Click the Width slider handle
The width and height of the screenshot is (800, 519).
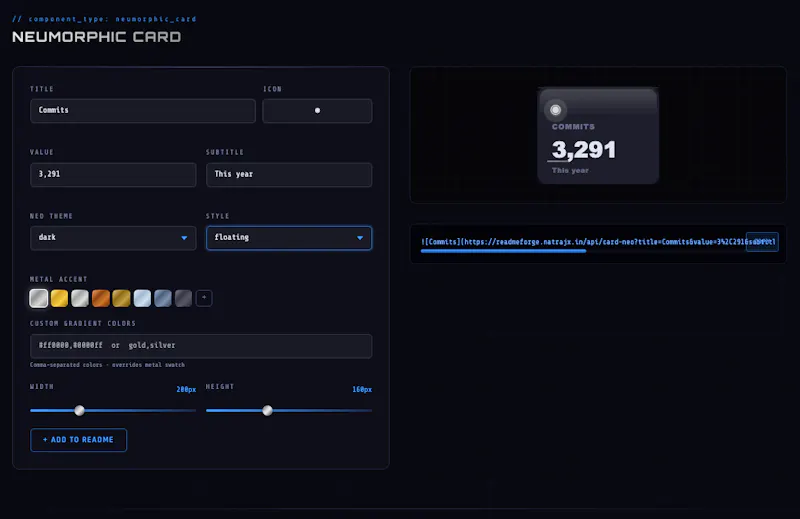tap(79, 410)
